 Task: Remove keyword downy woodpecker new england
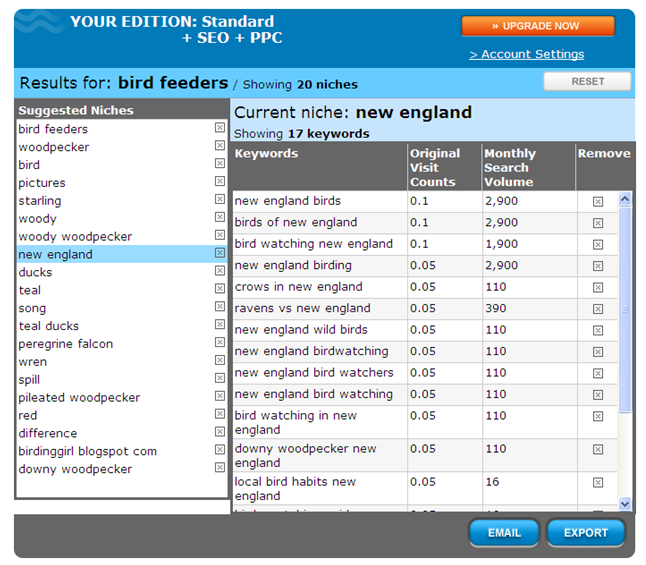click(598, 449)
